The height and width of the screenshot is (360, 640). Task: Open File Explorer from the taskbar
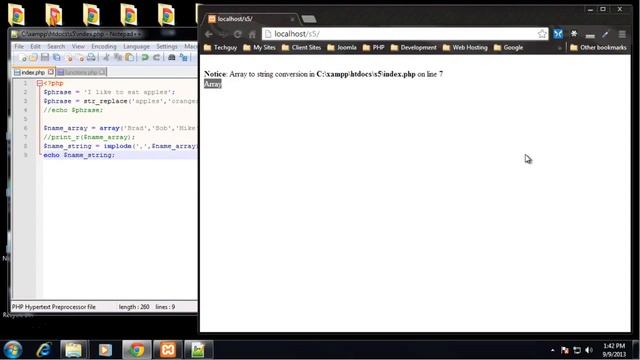73,350
